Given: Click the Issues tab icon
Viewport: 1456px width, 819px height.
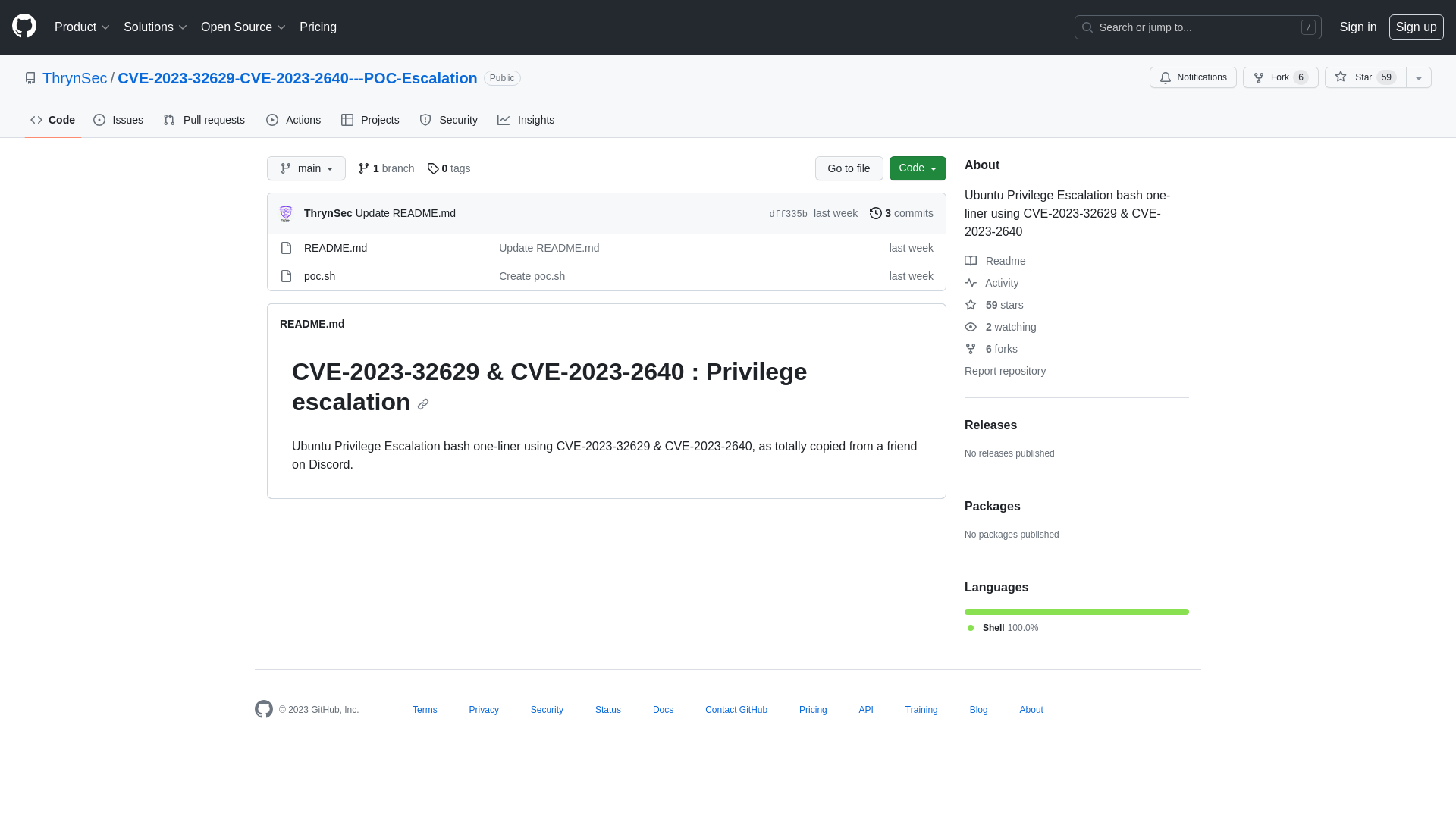Looking at the screenshot, I should point(99,120).
